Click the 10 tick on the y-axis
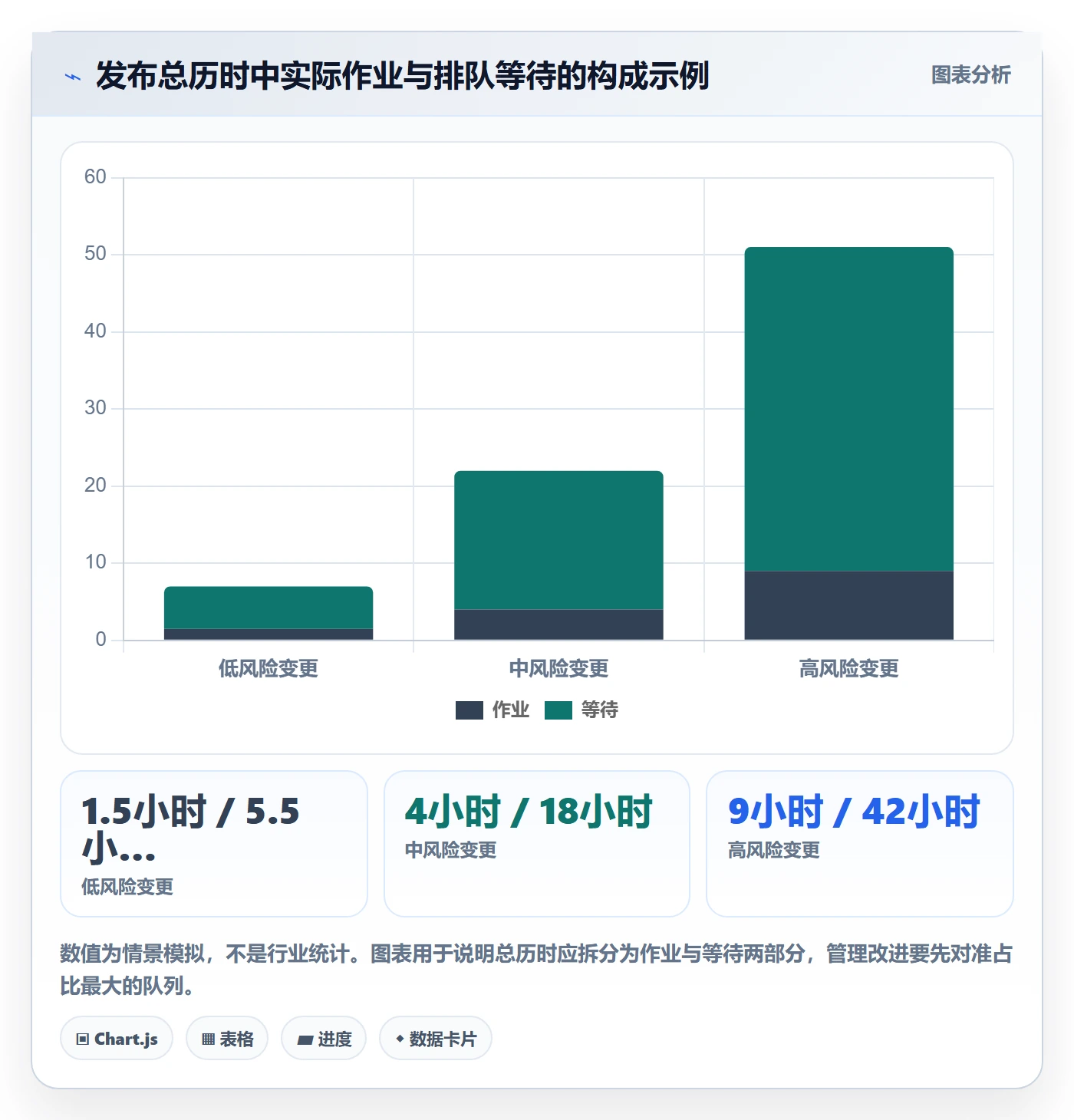Image resolution: width=1074 pixels, height=1120 pixels. coord(95,562)
